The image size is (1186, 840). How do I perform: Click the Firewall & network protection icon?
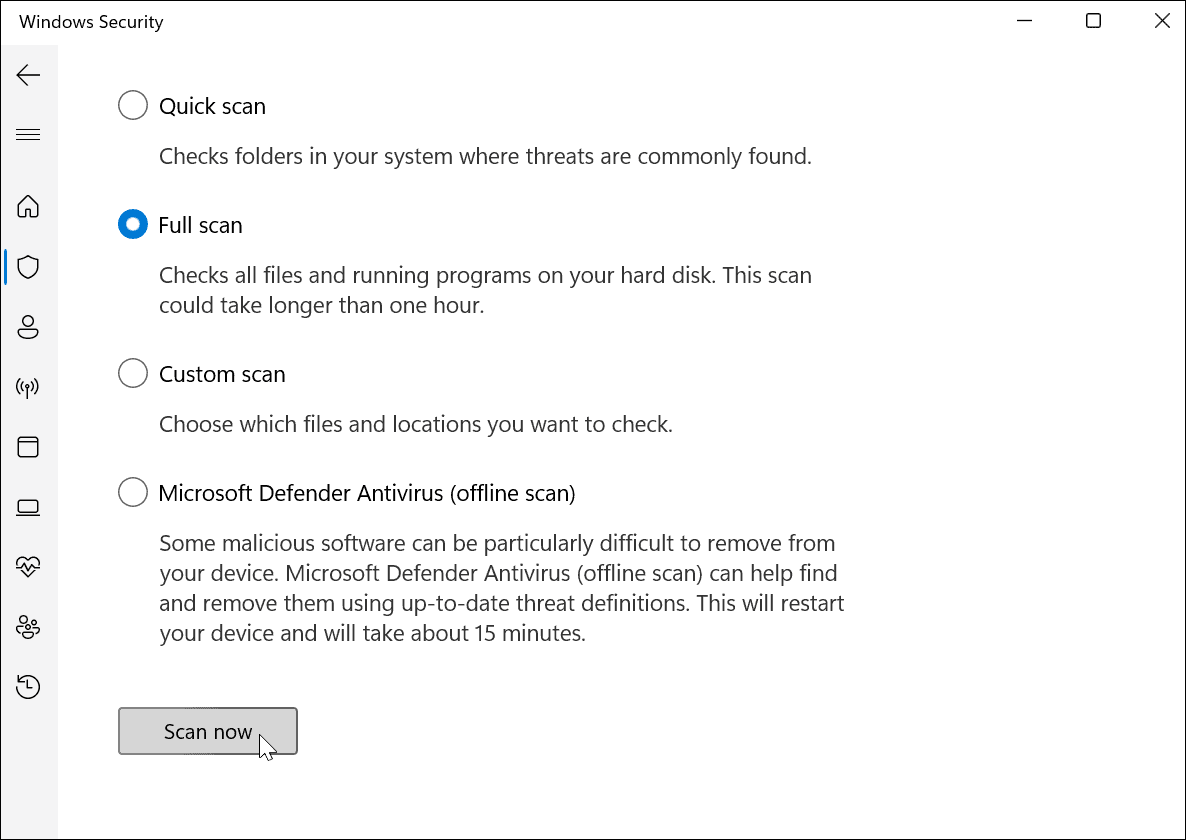pyautogui.click(x=29, y=387)
